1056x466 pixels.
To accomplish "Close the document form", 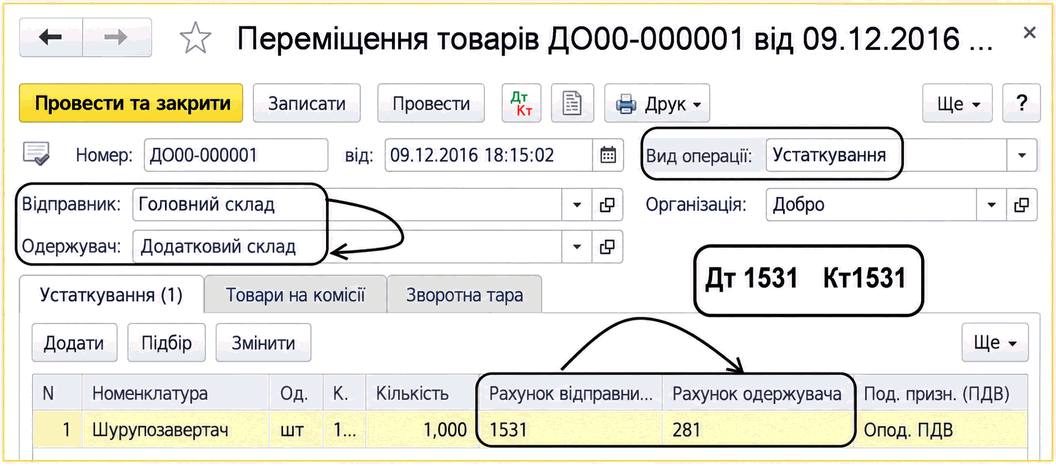I will (1028, 33).
